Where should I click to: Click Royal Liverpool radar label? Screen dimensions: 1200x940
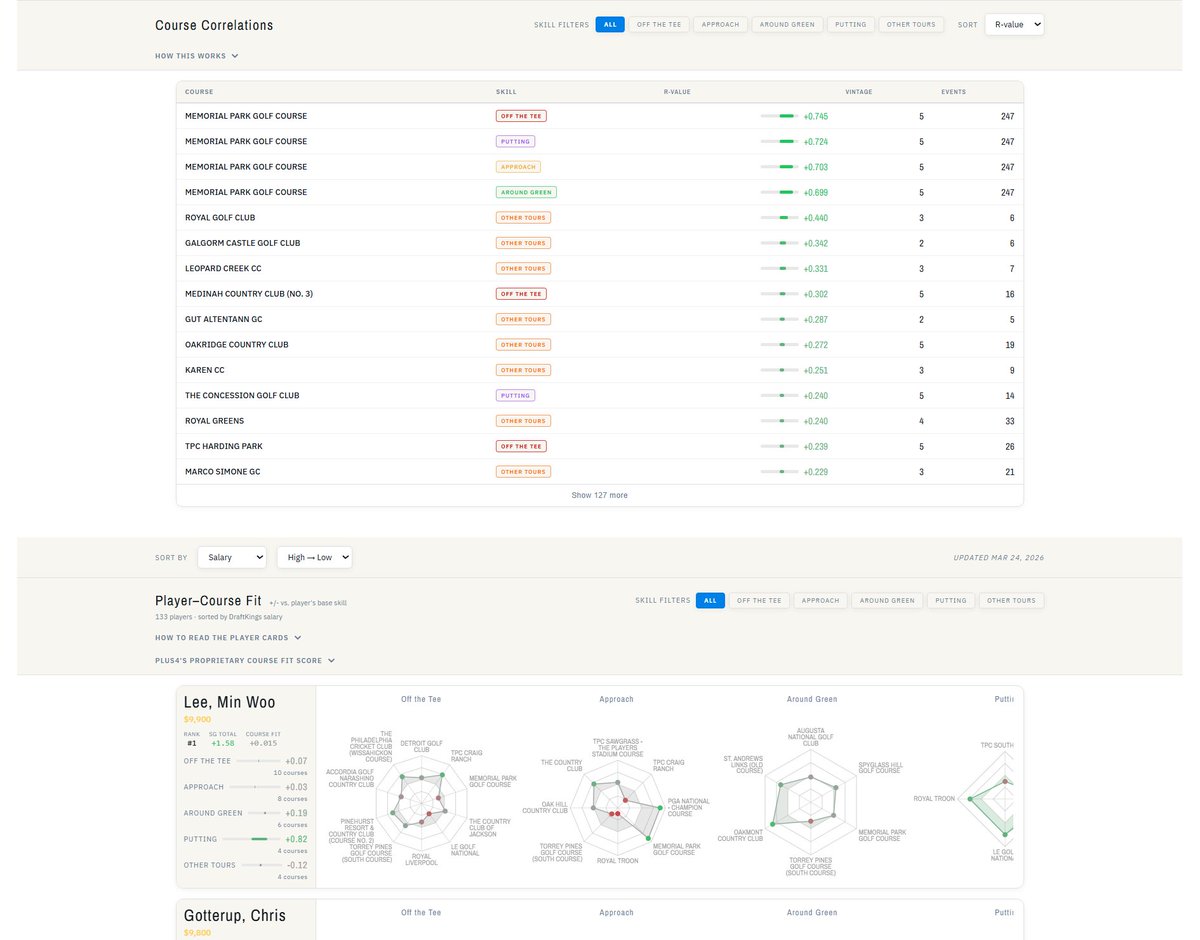422,859
